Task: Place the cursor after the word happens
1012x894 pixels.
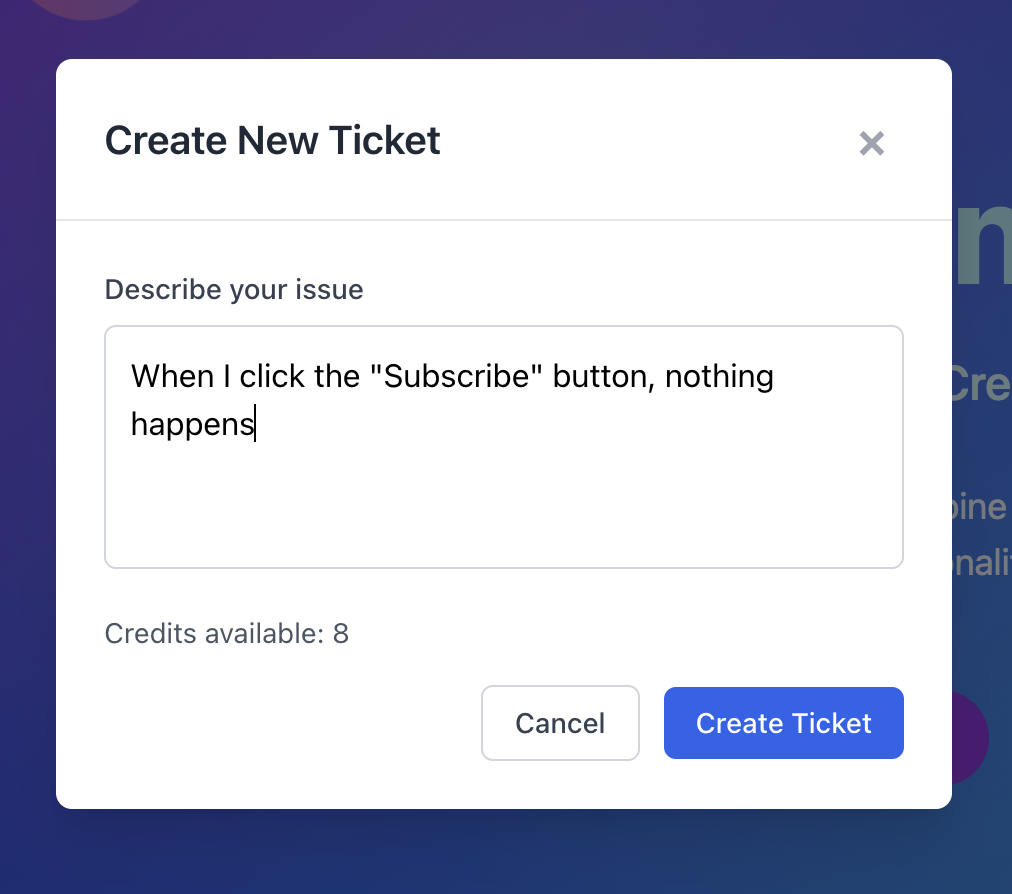Action: pos(257,423)
